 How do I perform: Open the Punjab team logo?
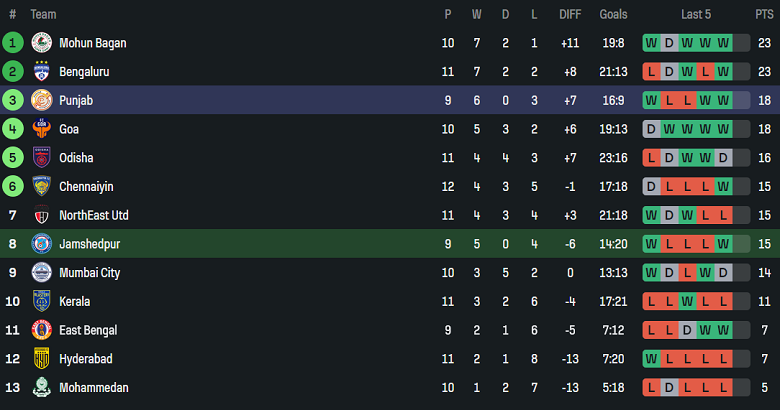click(42, 101)
